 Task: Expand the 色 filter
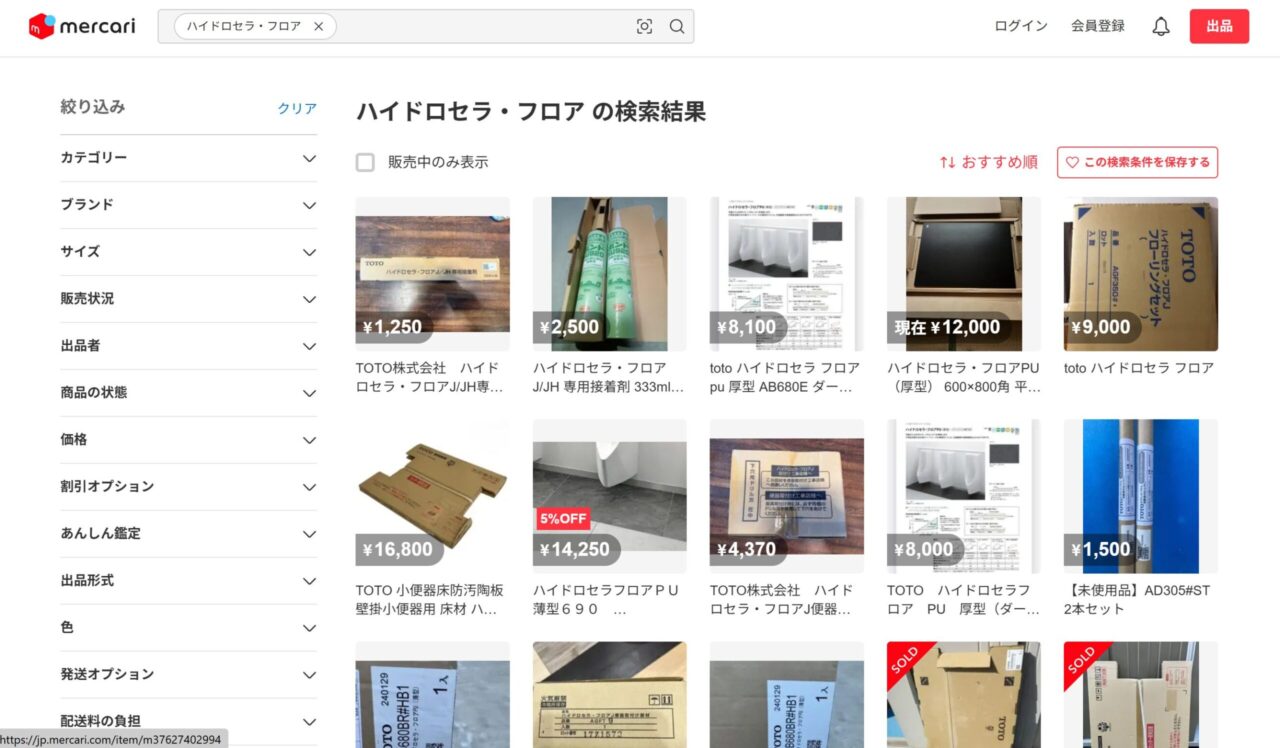pyautogui.click(x=188, y=628)
